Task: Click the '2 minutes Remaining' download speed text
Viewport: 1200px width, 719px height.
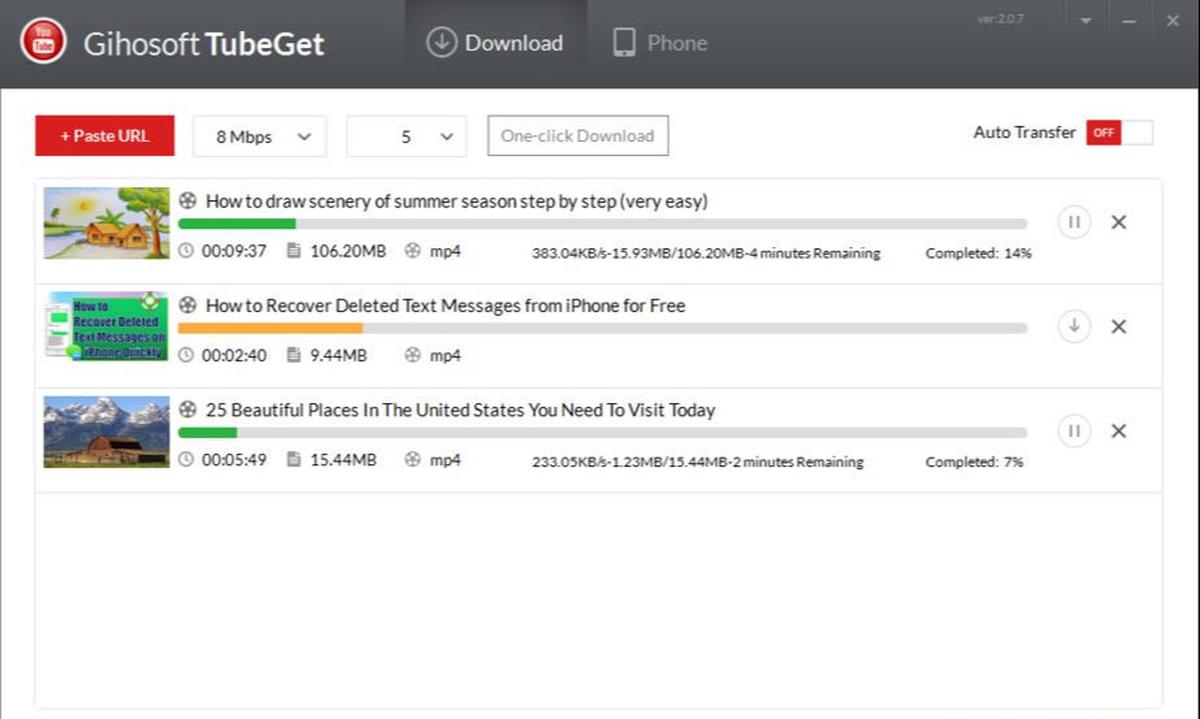Action: 697,462
